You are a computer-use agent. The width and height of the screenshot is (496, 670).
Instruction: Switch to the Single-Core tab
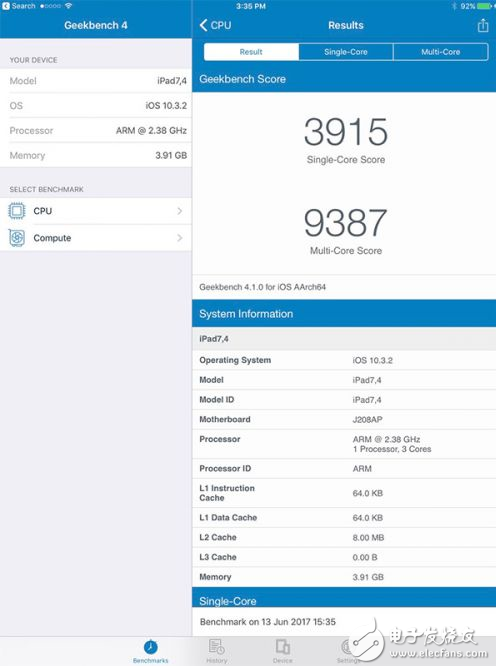click(x=346, y=52)
